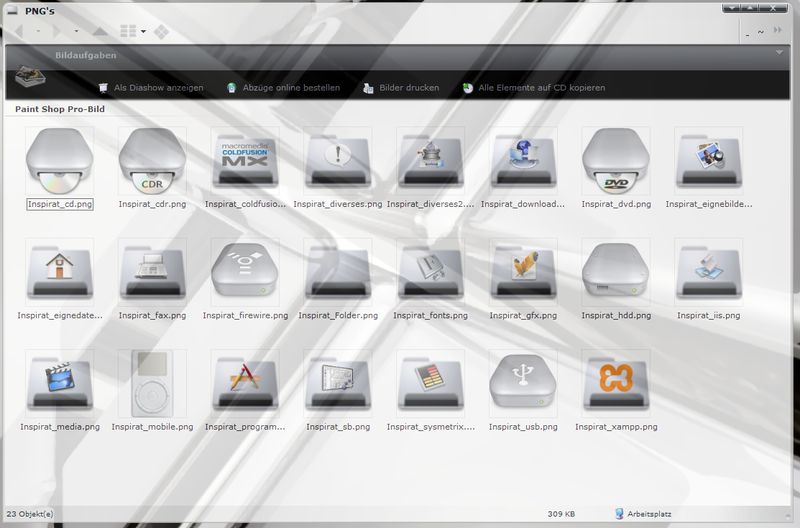Click the Inspirat_firewire.png icon

coord(245,271)
